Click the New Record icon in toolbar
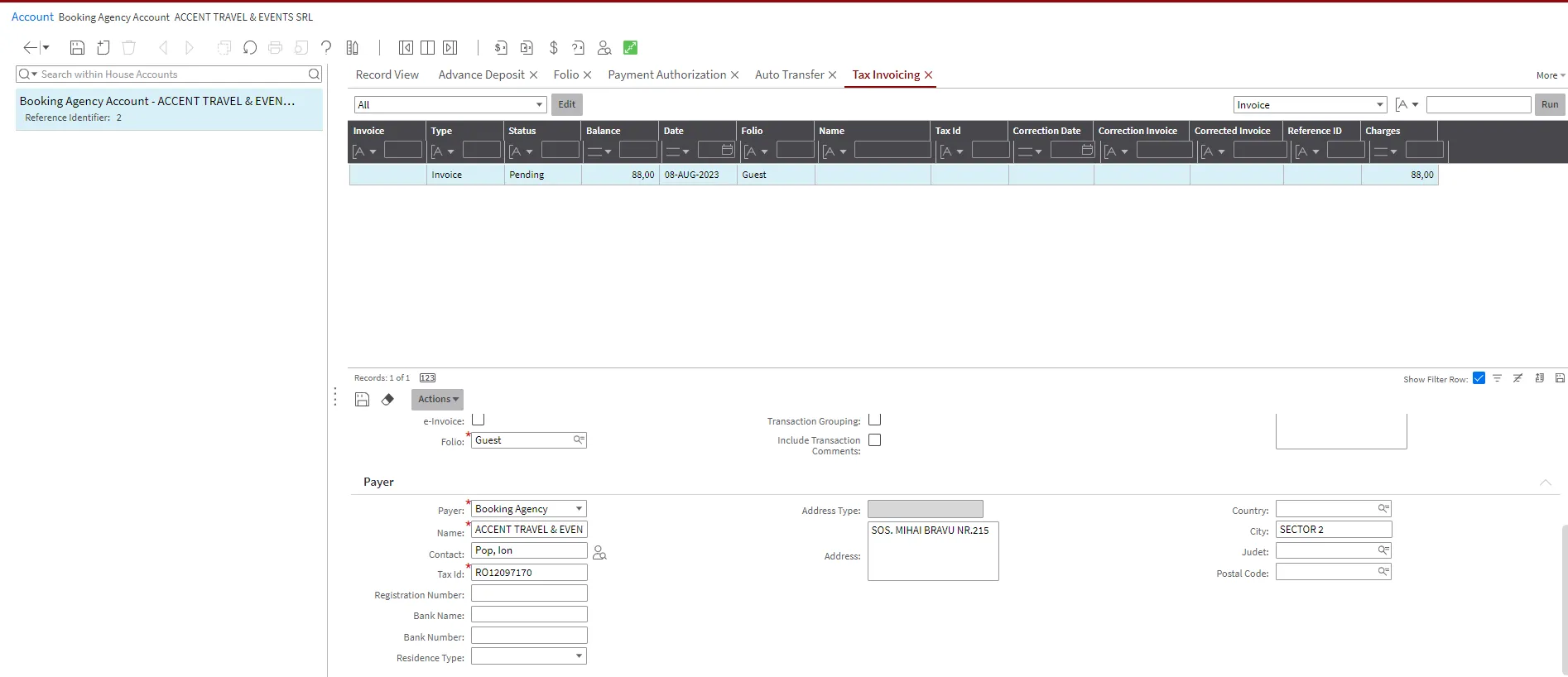This screenshot has height=677, width=1568. 103,48
